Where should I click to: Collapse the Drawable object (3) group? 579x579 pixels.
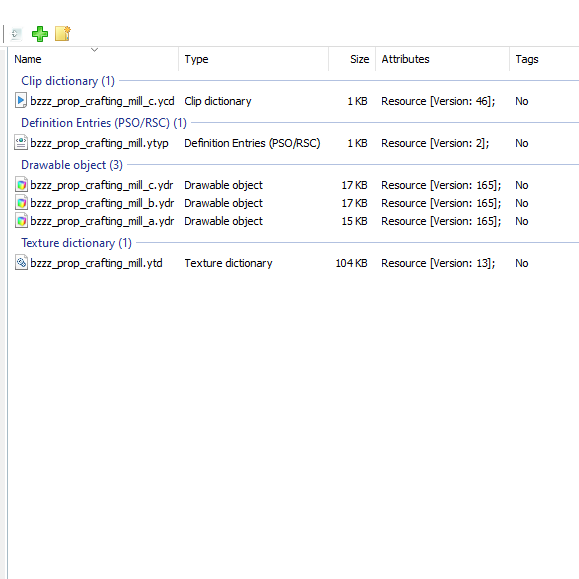pos(72,165)
